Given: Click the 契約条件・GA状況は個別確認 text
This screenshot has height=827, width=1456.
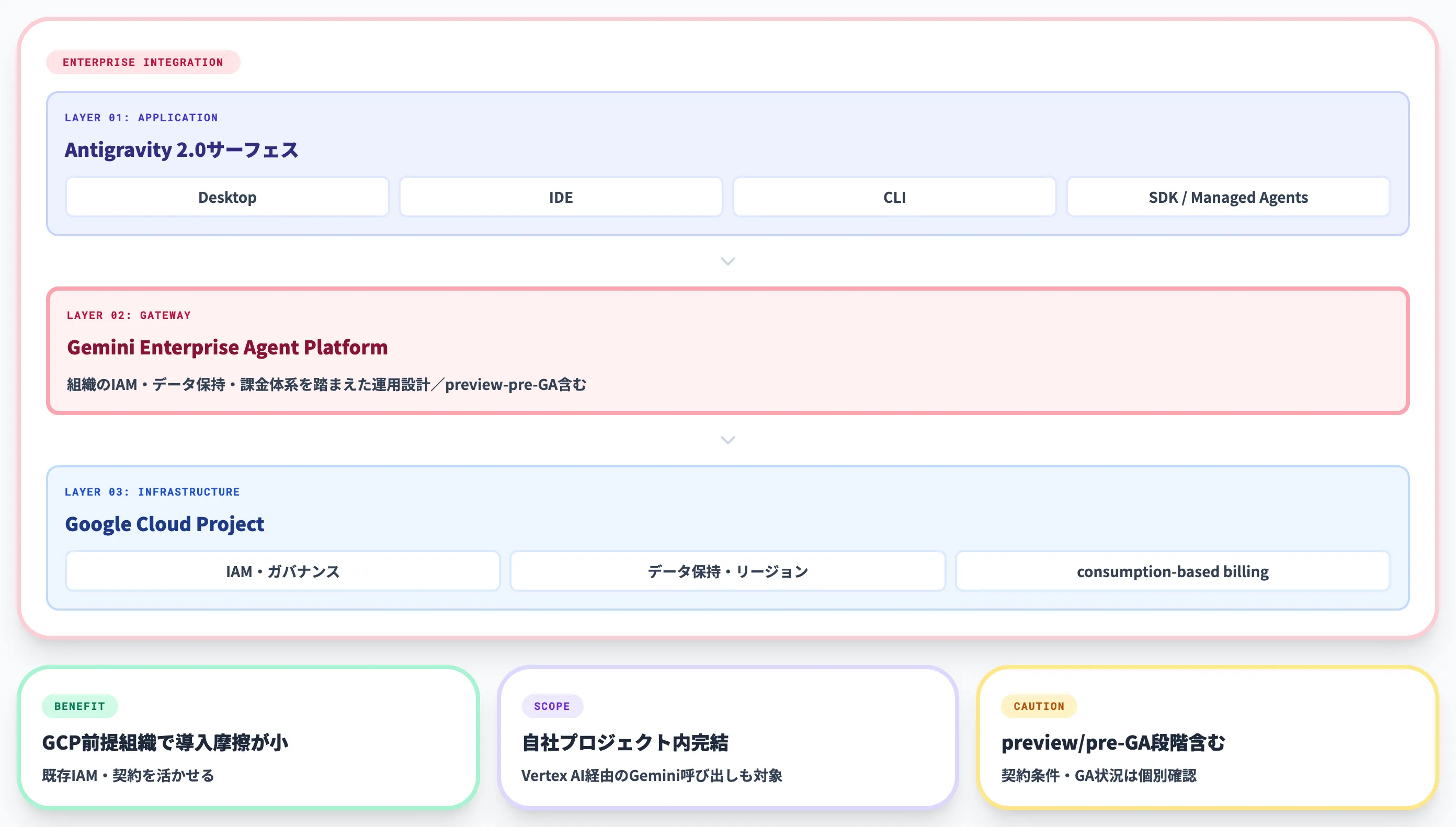Looking at the screenshot, I should pos(1098,775).
